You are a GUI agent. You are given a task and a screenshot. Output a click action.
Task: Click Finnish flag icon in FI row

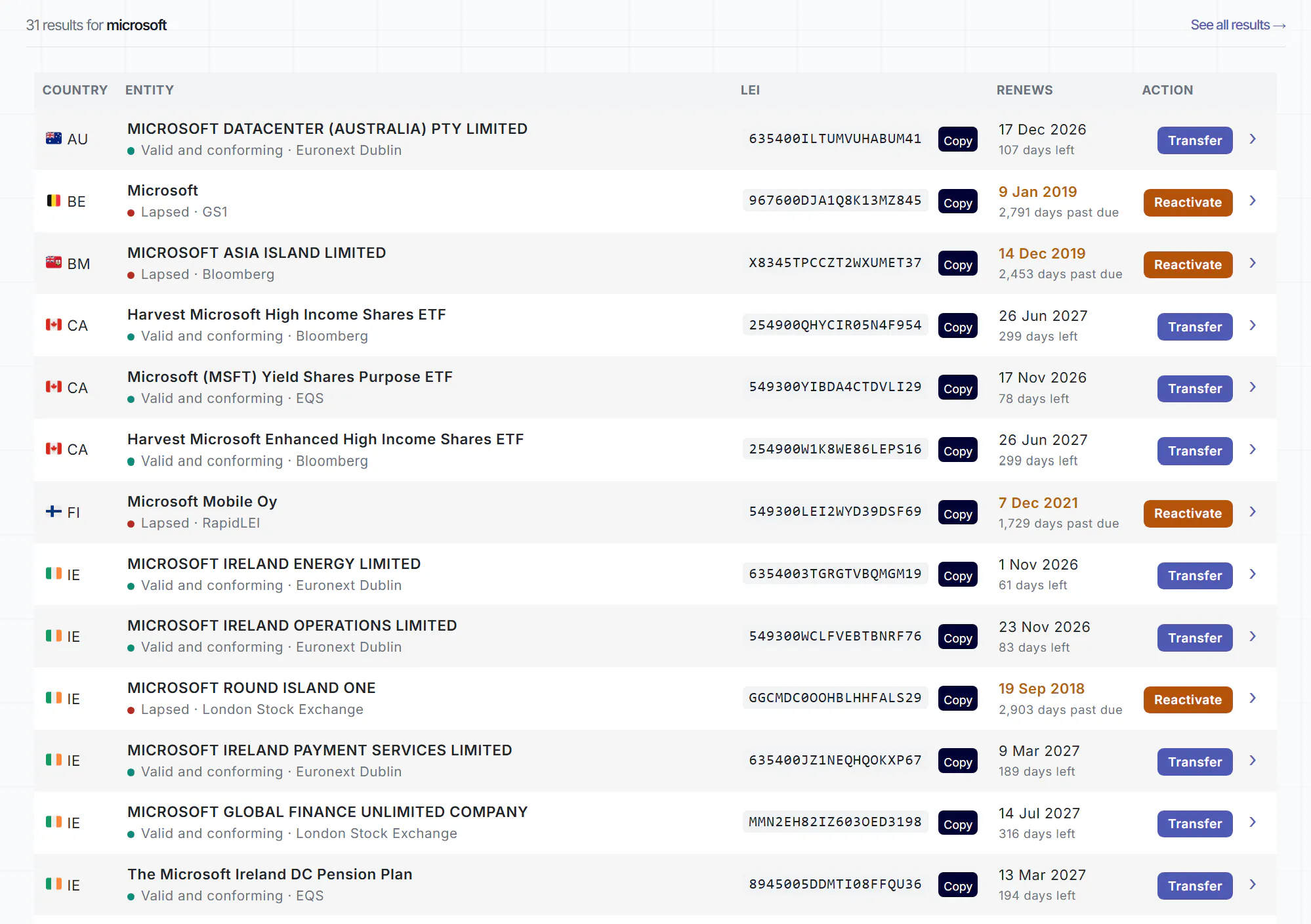pyautogui.click(x=54, y=511)
